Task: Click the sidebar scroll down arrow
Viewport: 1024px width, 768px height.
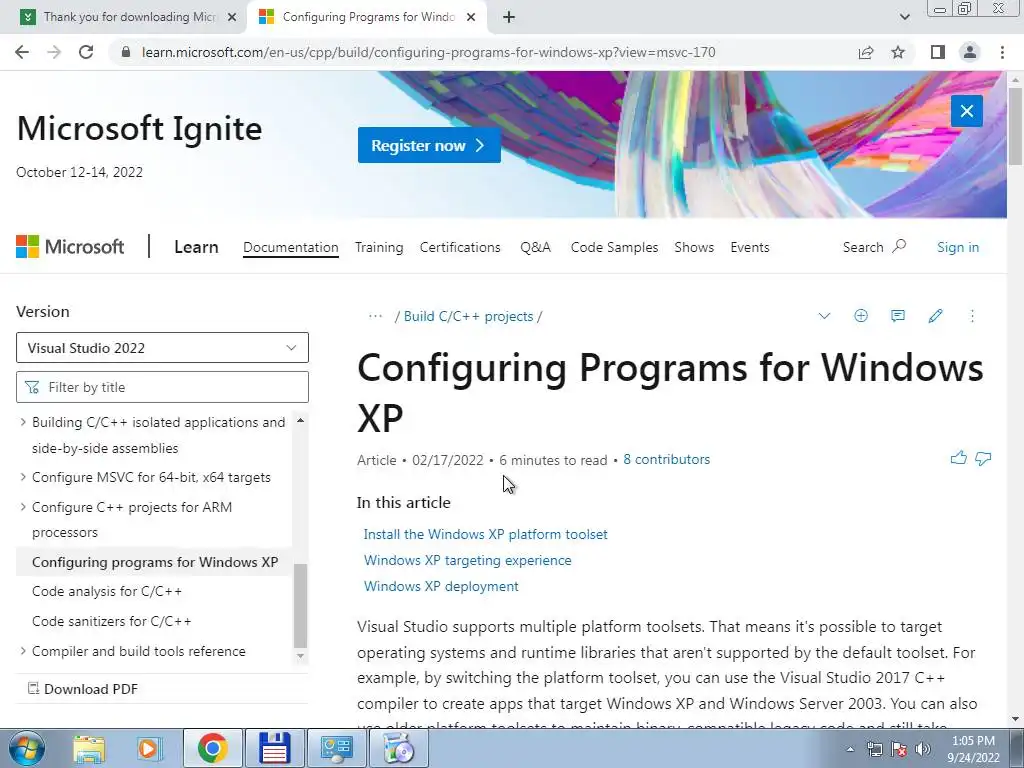Action: pos(300,656)
